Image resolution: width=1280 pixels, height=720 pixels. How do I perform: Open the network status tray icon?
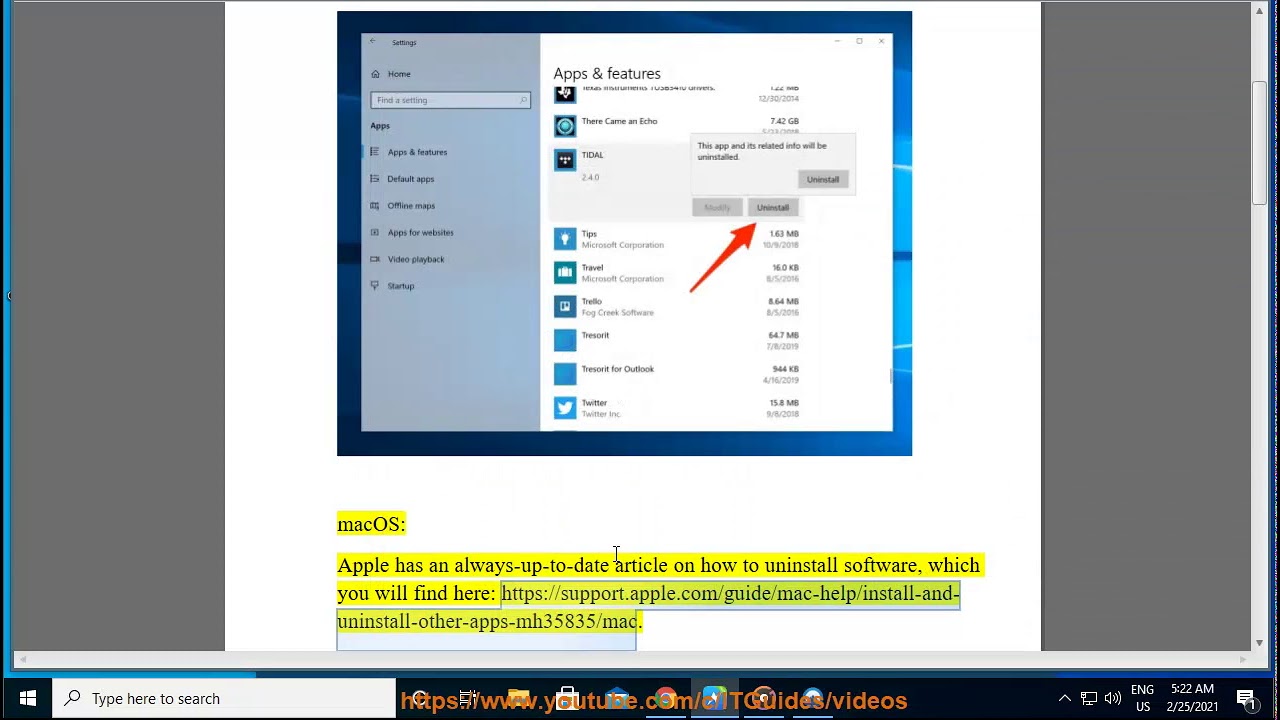[1089, 699]
